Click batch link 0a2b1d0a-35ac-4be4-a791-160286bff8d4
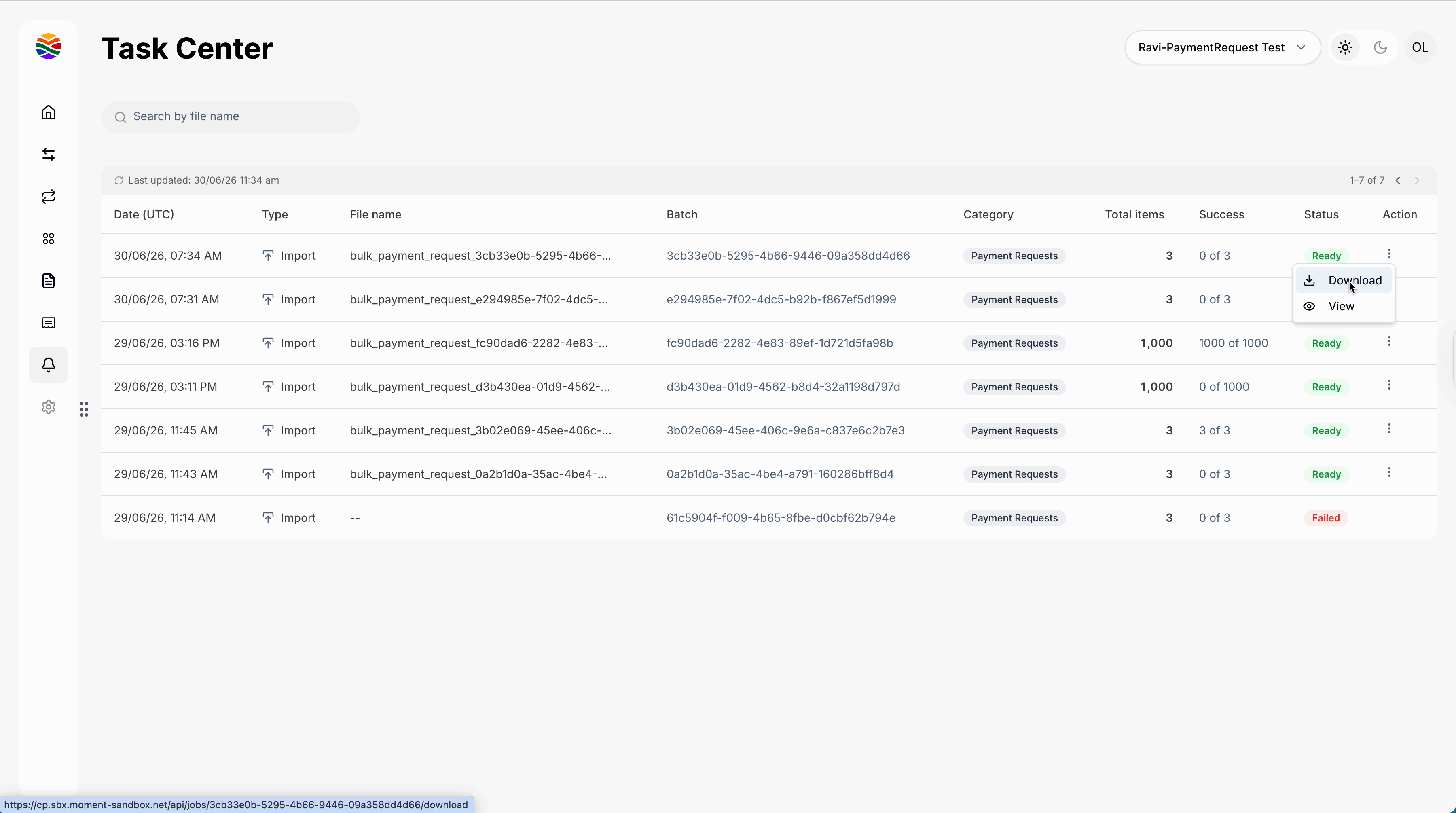The width and height of the screenshot is (1456, 813). click(780, 474)
